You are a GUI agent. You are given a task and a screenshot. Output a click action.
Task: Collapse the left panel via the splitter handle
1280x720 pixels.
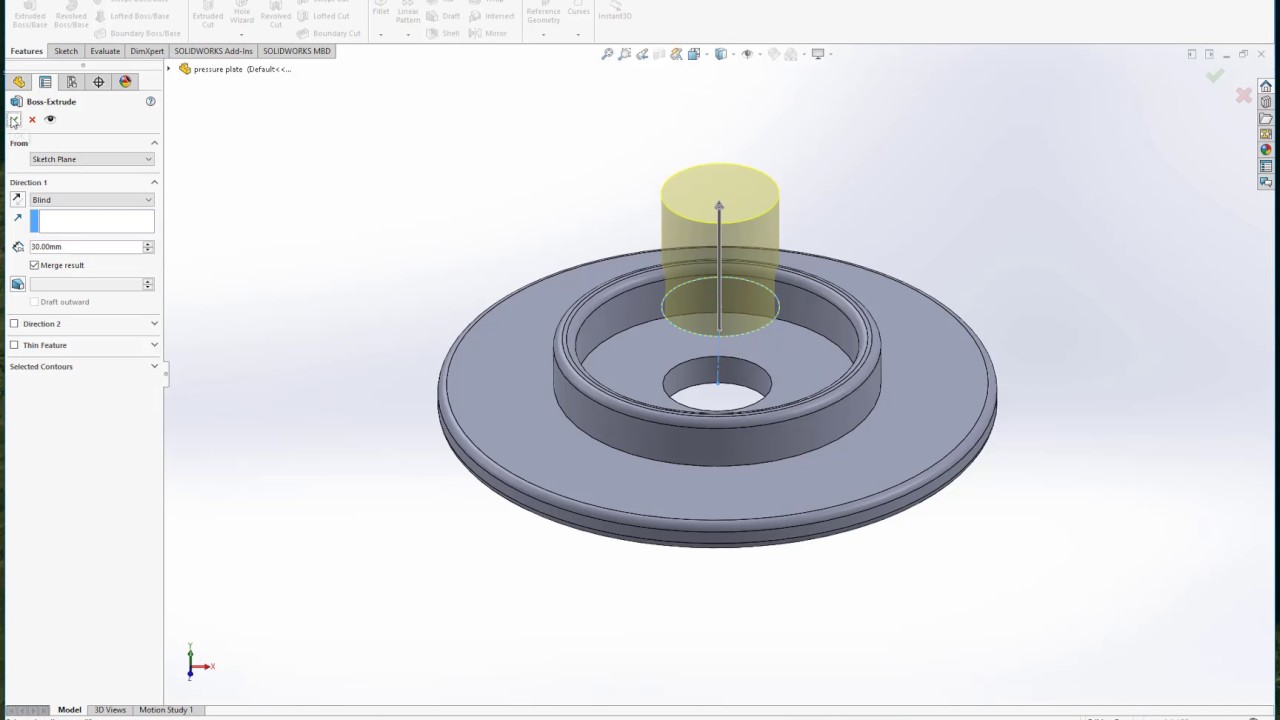pyautogui.click(x=165, y=376)
